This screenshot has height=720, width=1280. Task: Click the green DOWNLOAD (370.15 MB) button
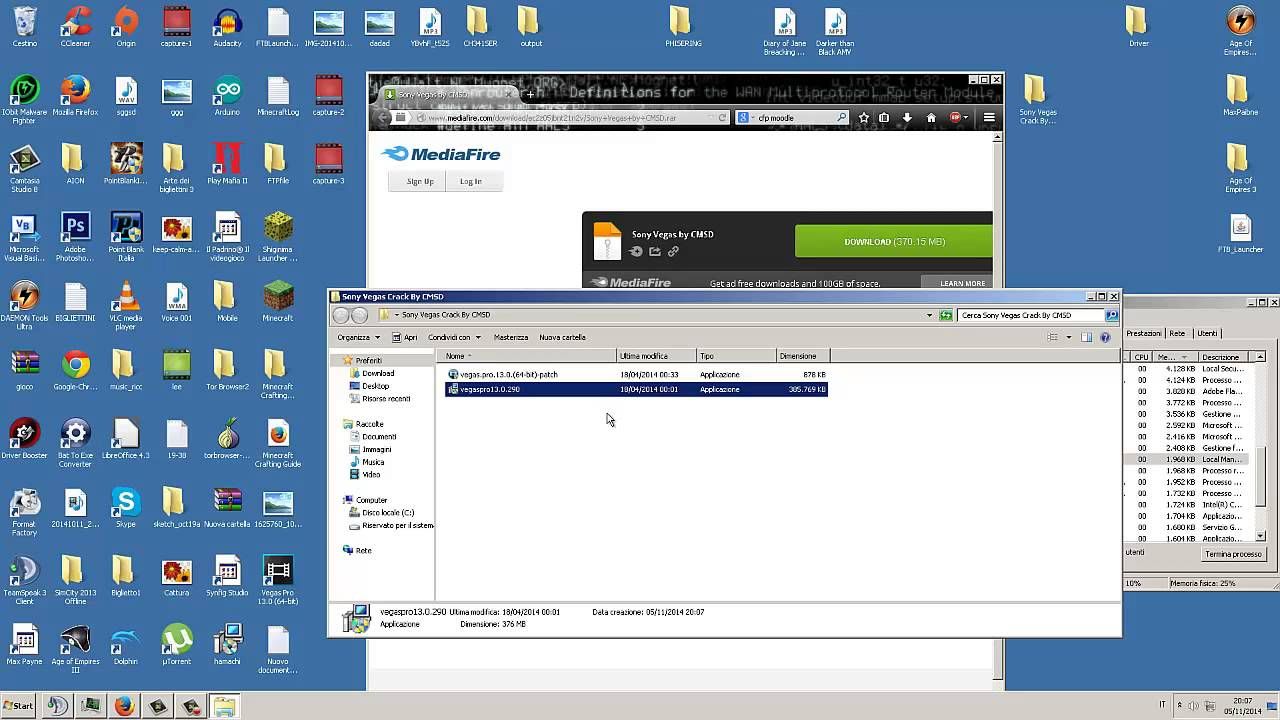(x=893, y=241)
